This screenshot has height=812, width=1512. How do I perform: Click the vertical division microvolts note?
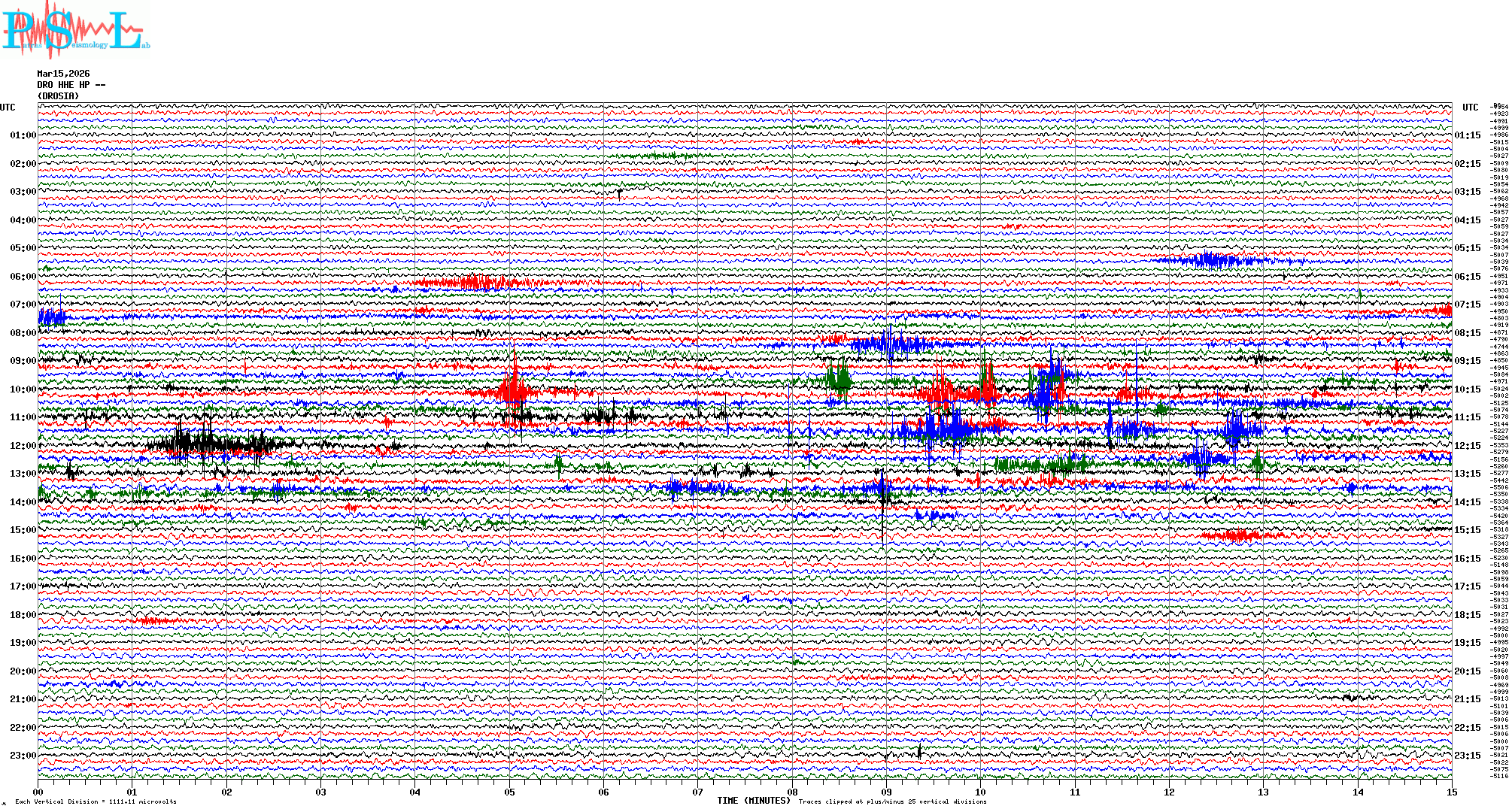96,801
